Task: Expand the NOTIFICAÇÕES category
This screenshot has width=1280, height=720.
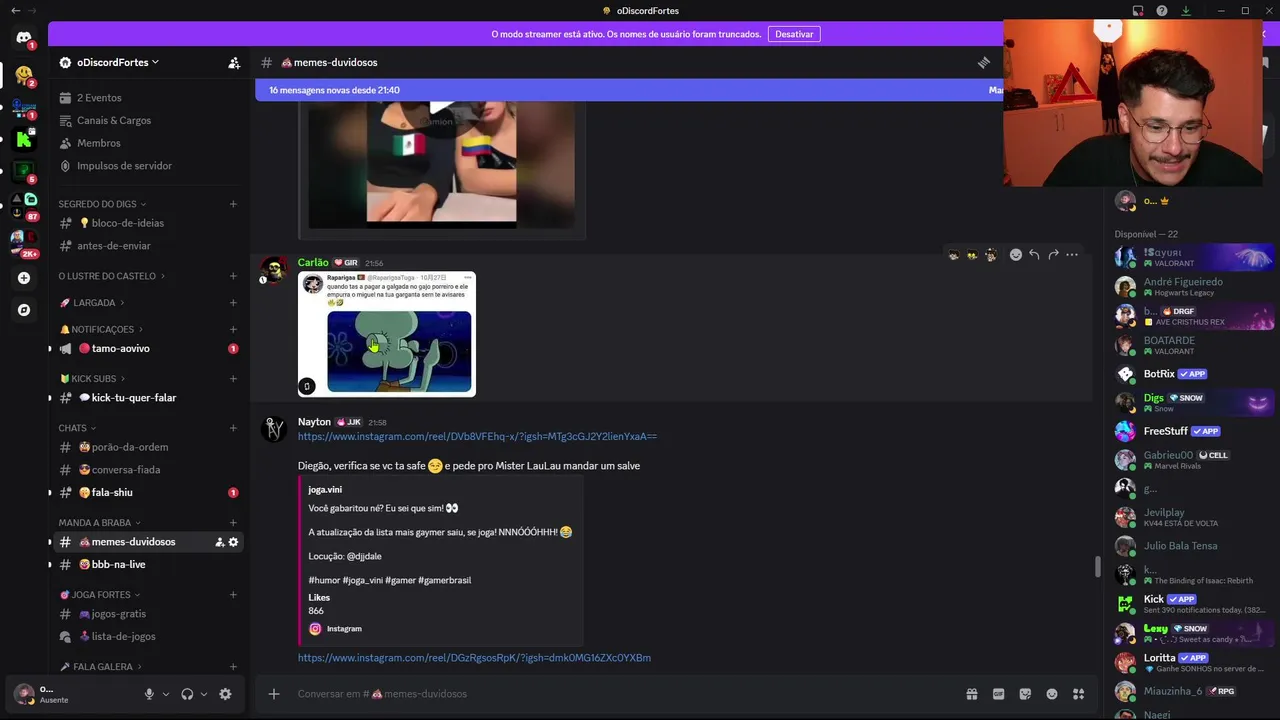Action: 102,330
